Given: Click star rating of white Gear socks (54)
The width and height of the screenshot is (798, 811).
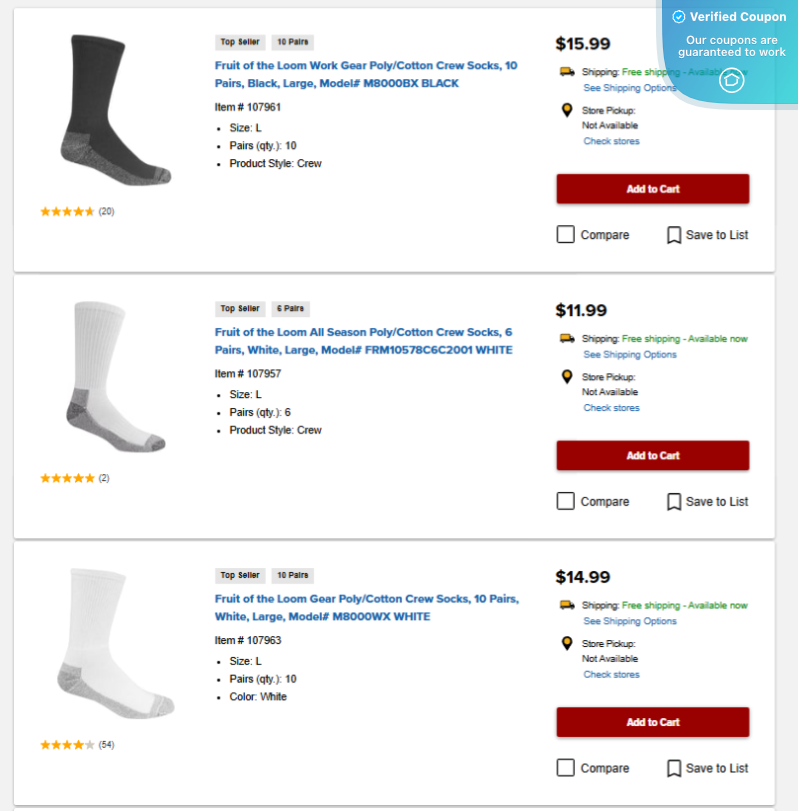Looking at the screenshot, I should [68, 745].
